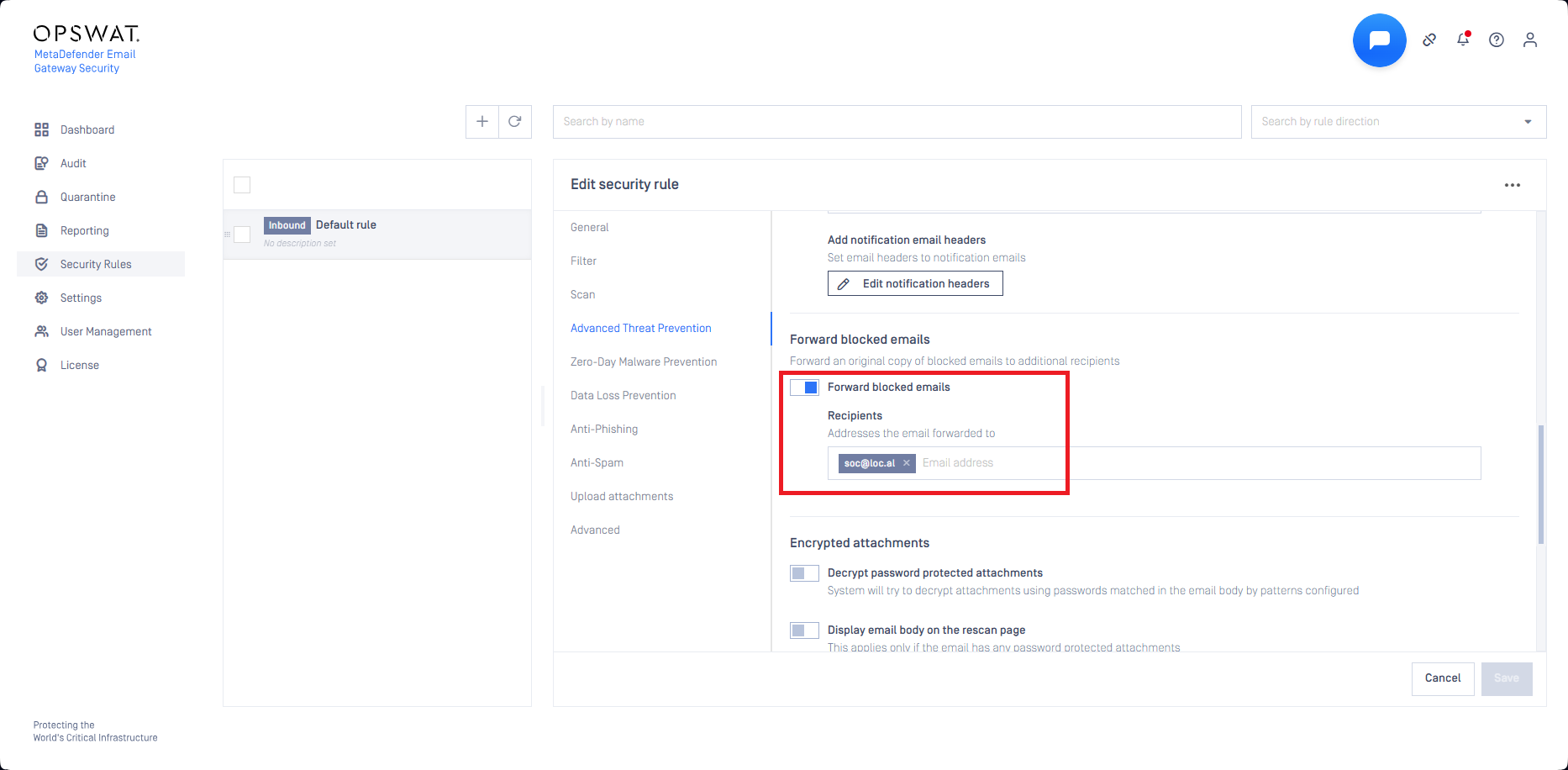Add a new security rule with plus
The height and width of the screenshot is (770, 1568).
tap(482, 122)
